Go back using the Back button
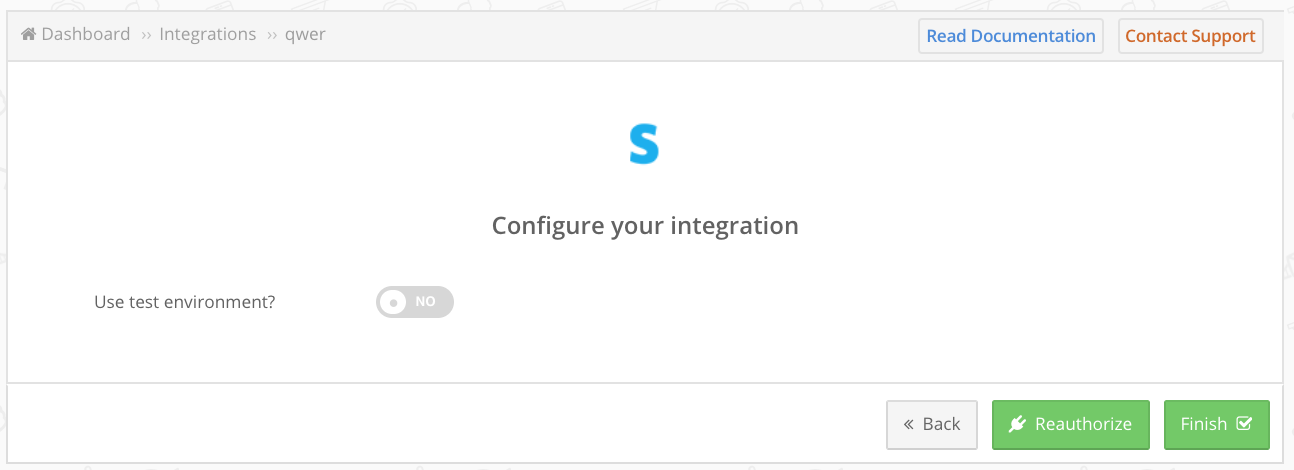Viewport: 1294px width, 470px height. [x=931, y=424]
